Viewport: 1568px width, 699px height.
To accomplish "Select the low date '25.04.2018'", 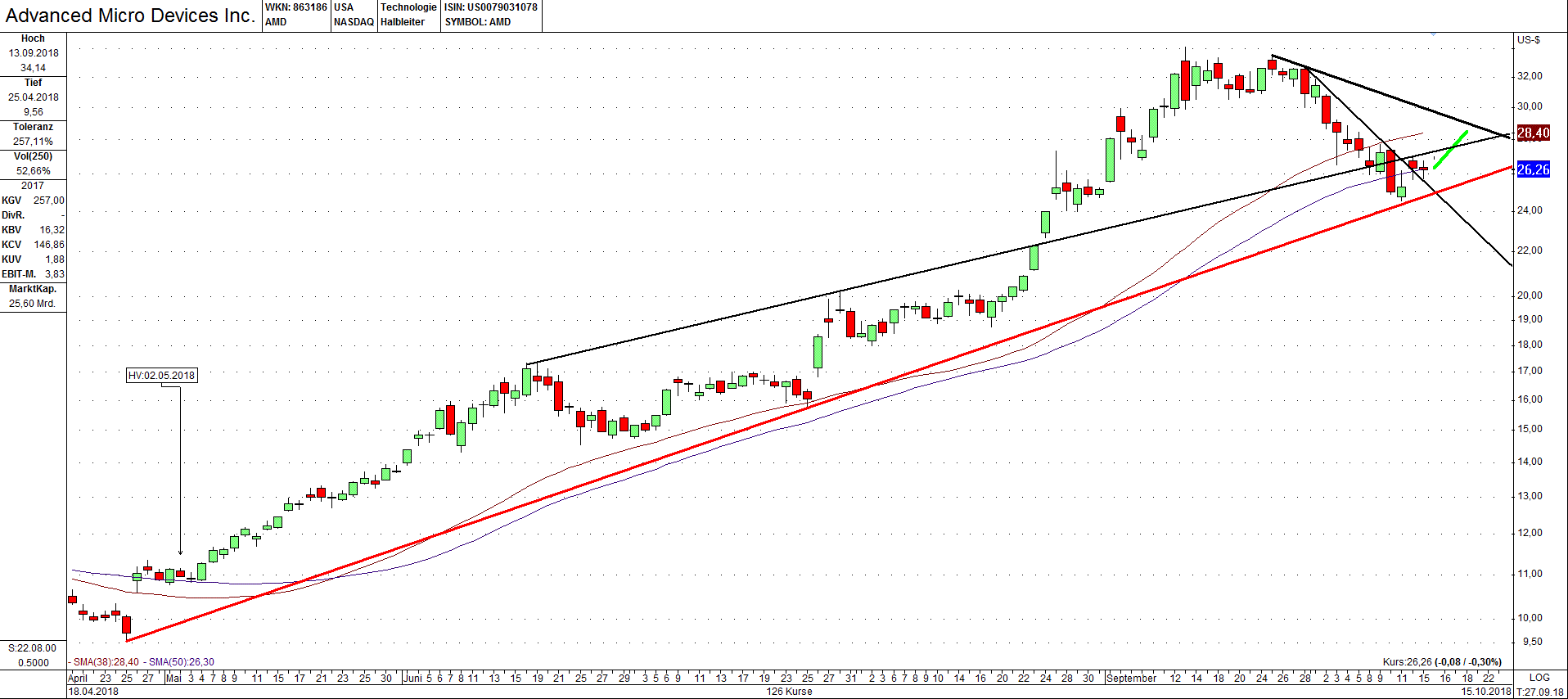I will 34,97.
